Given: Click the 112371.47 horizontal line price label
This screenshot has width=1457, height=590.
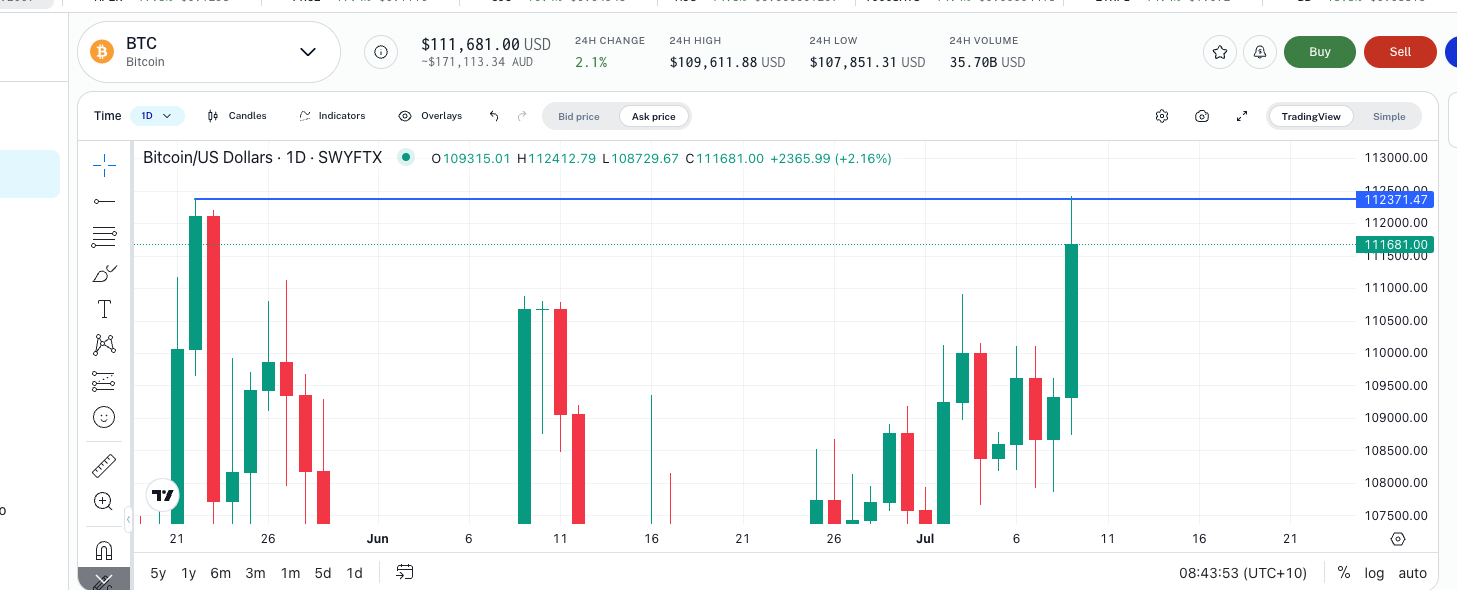Looking at the screenshot, I should click(1394, 200).
